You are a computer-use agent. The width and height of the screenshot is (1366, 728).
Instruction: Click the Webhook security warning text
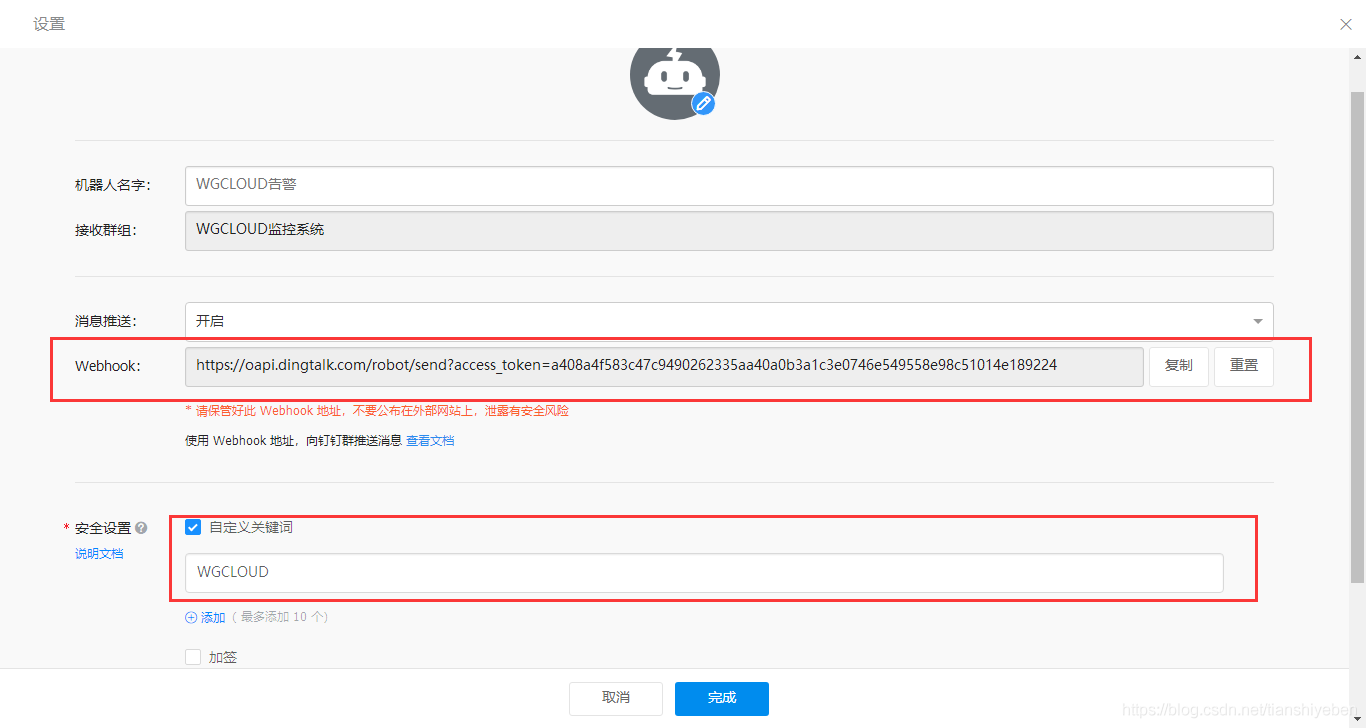coord(377,411)
